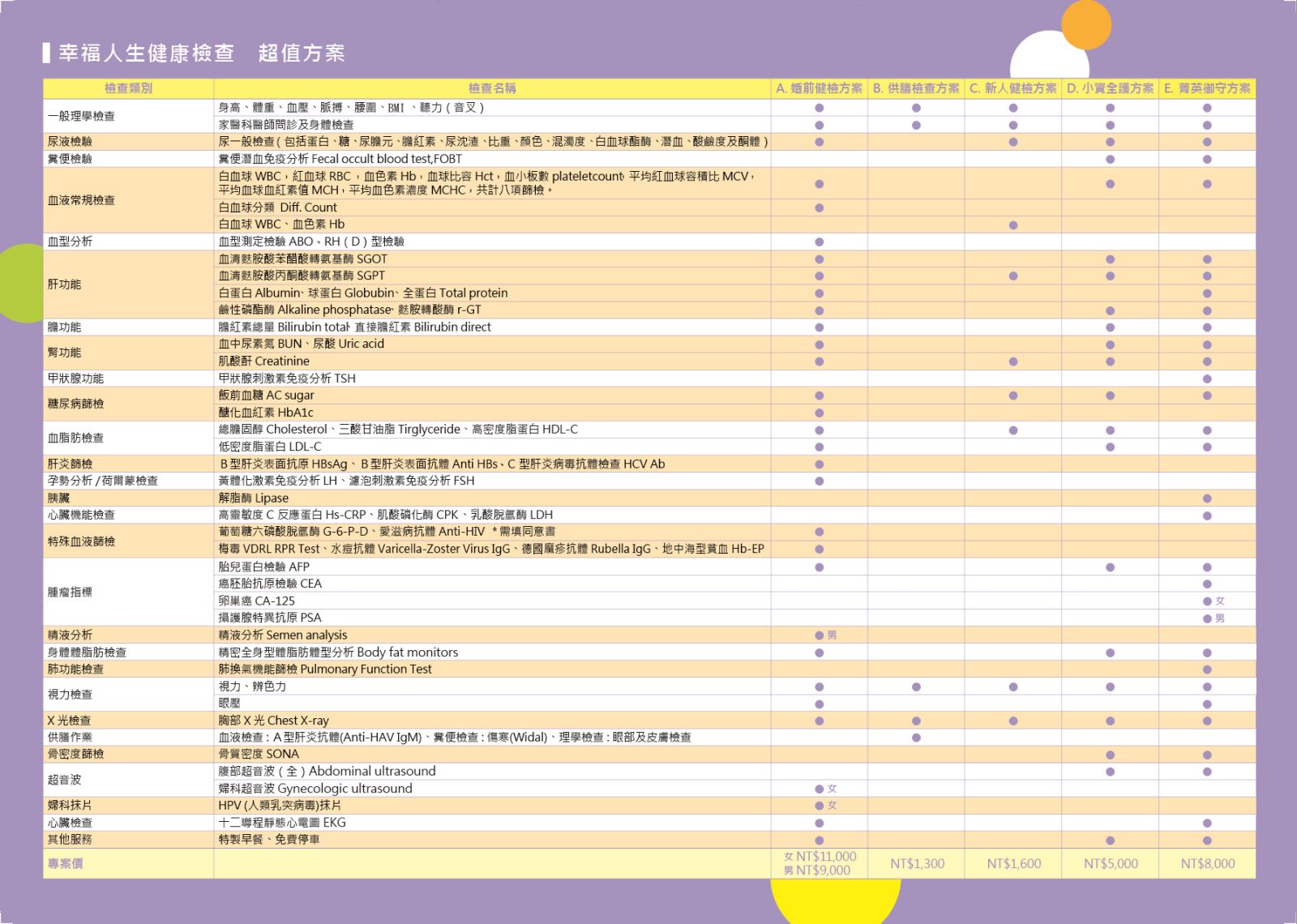
Task: Select the 血型分析 category cell
Action: click(128, 242)
